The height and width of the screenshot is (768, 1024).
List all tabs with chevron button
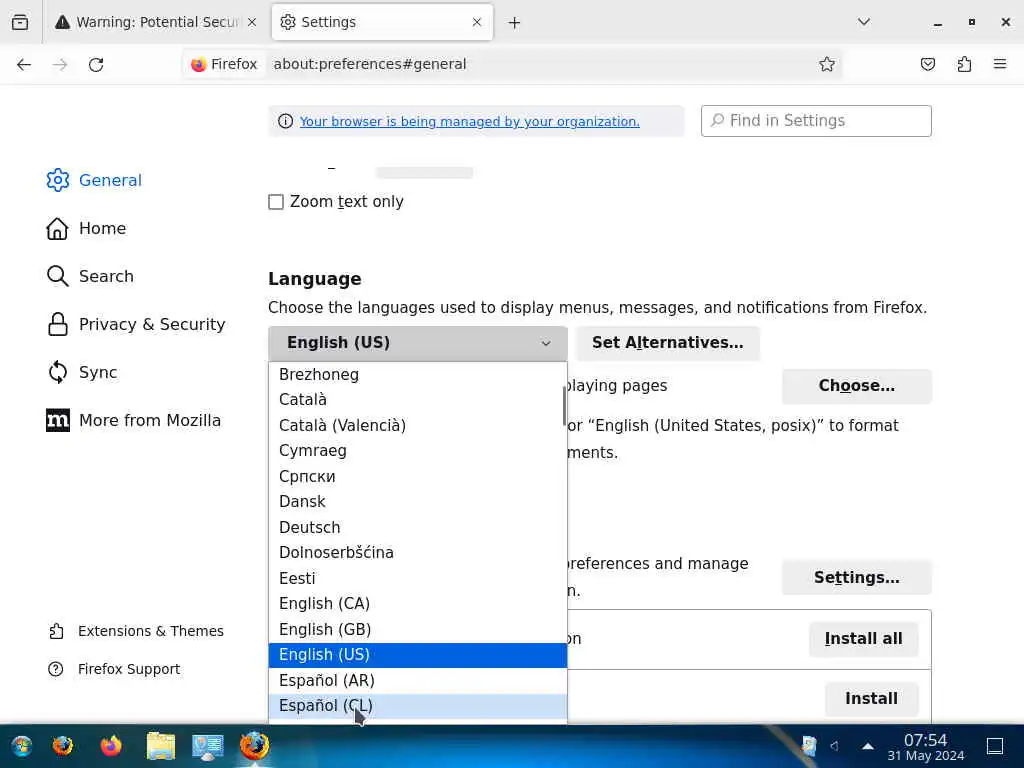[x=864, y=22]
